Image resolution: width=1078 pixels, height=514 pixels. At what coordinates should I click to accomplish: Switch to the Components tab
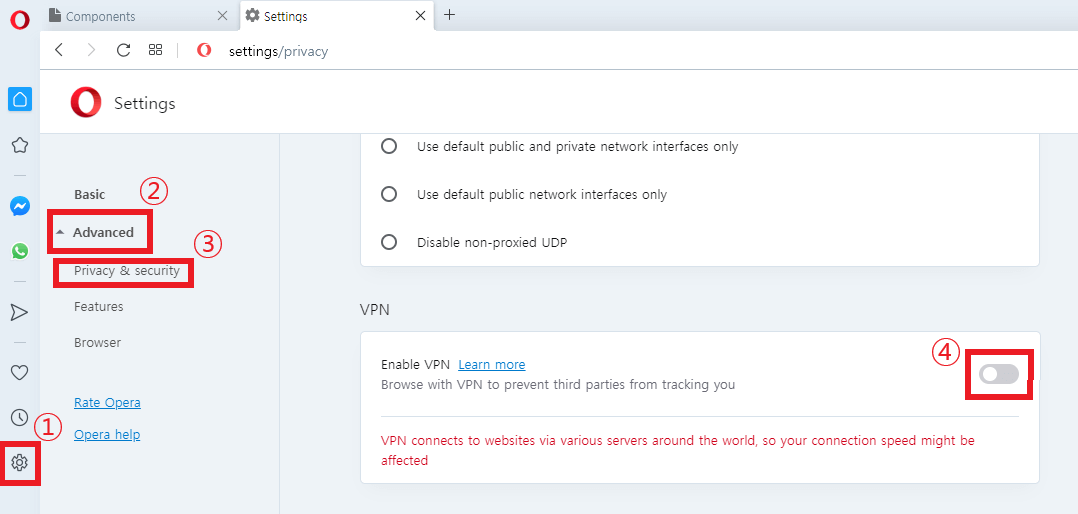[142, 16]
